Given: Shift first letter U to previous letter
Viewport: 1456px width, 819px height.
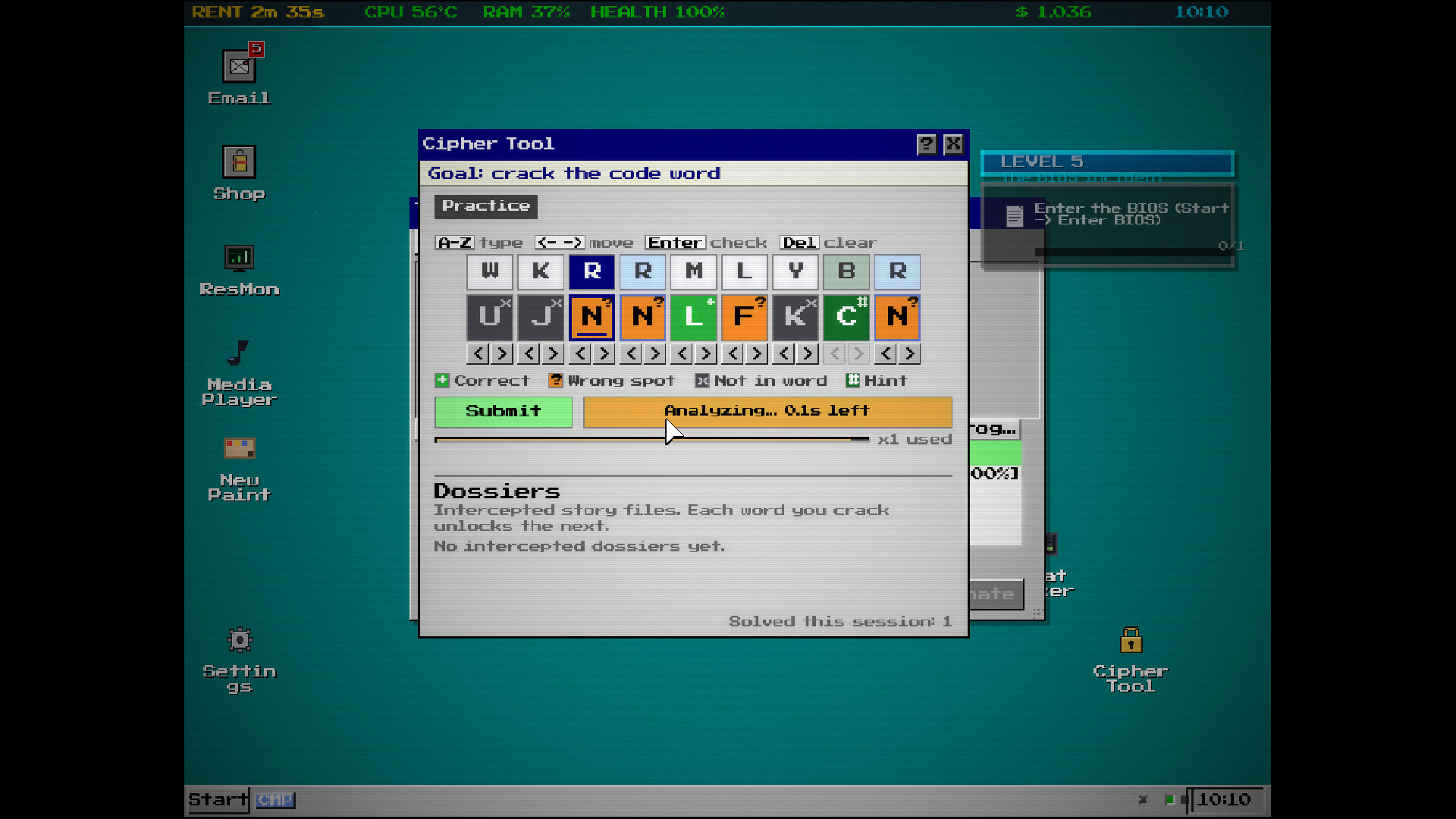Looking at the screenshot, I should point(478,353).
